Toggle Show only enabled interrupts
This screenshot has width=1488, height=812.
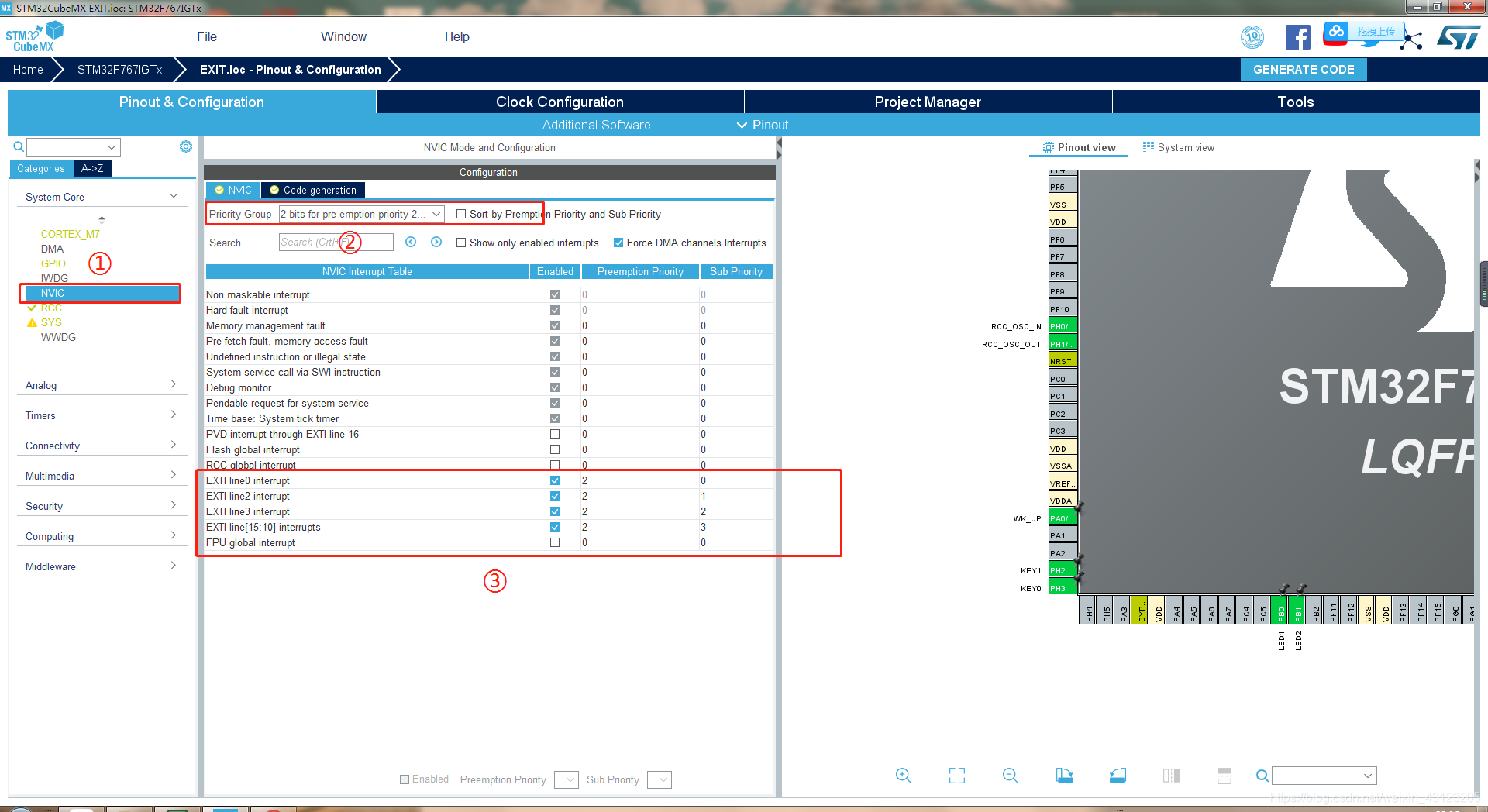click(x=461, y=243)
